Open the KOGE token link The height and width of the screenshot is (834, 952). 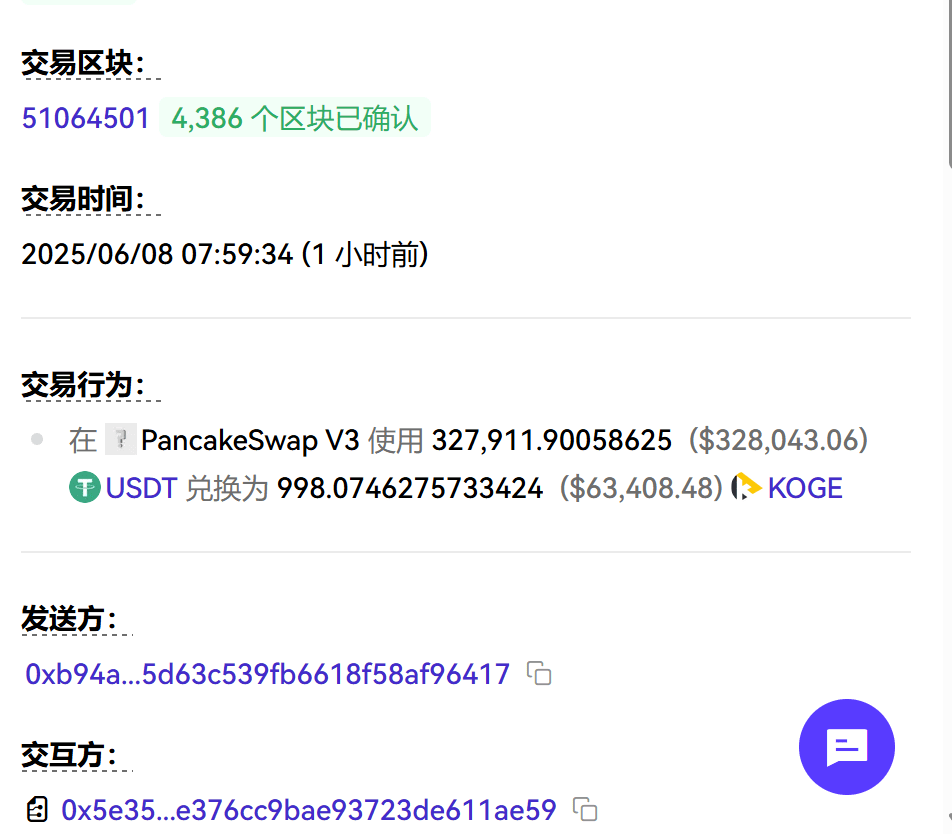pyautogui.click(x=805, y=488)
